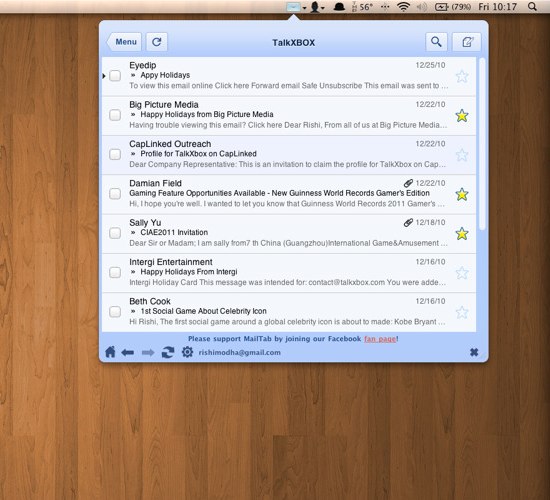Screen dimensions: 550x500
Task: Star the Beth Cook email
Action: [x=462, y=312]
